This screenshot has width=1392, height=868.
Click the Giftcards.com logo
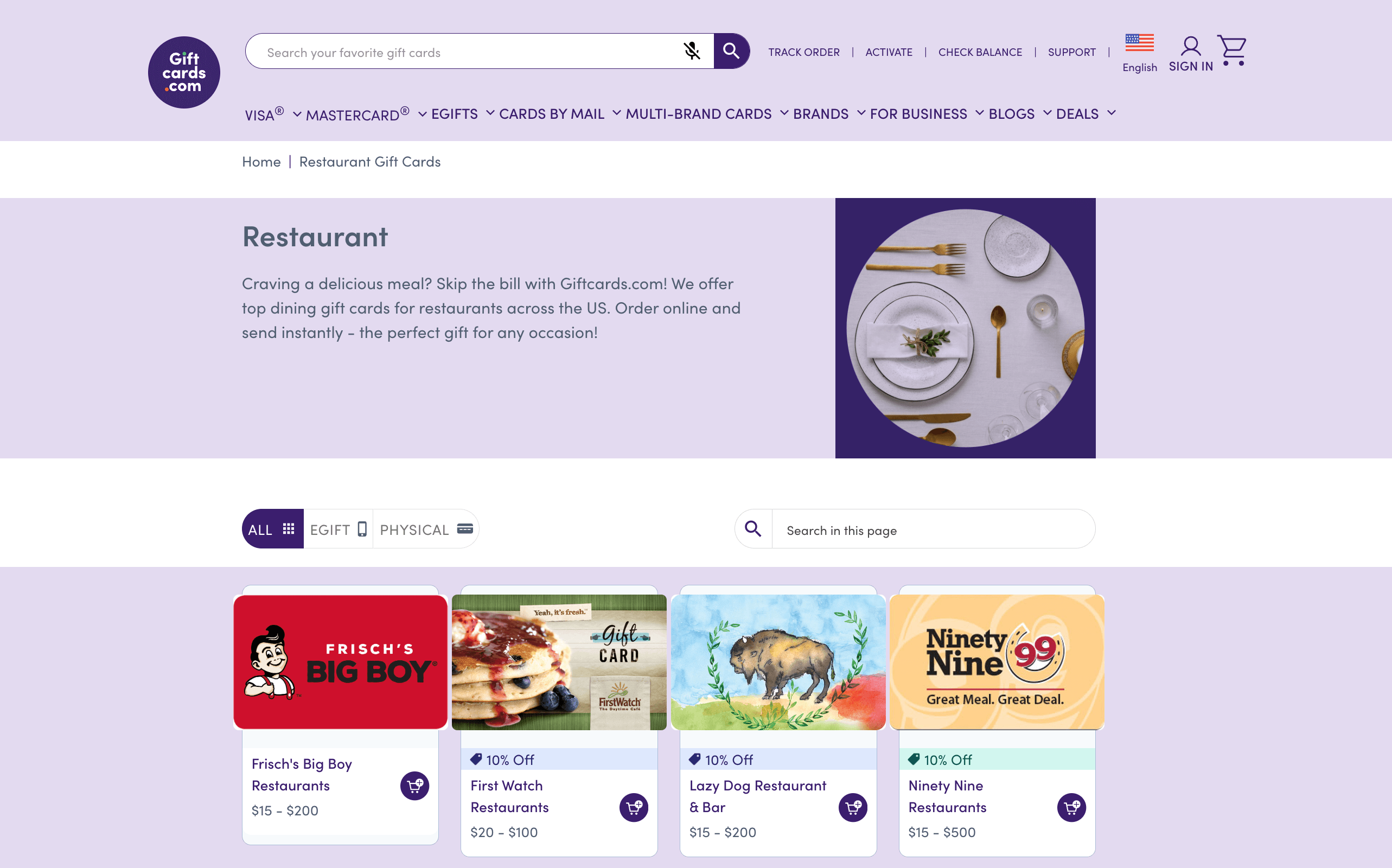[184, 72]
